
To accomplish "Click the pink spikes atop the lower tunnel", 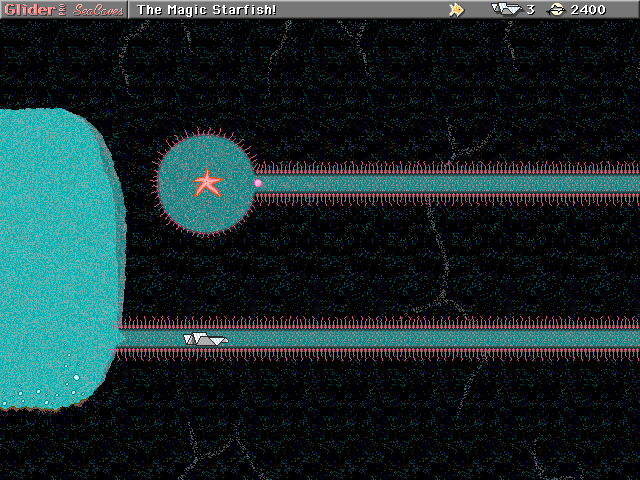I will [x=400, y=323].
